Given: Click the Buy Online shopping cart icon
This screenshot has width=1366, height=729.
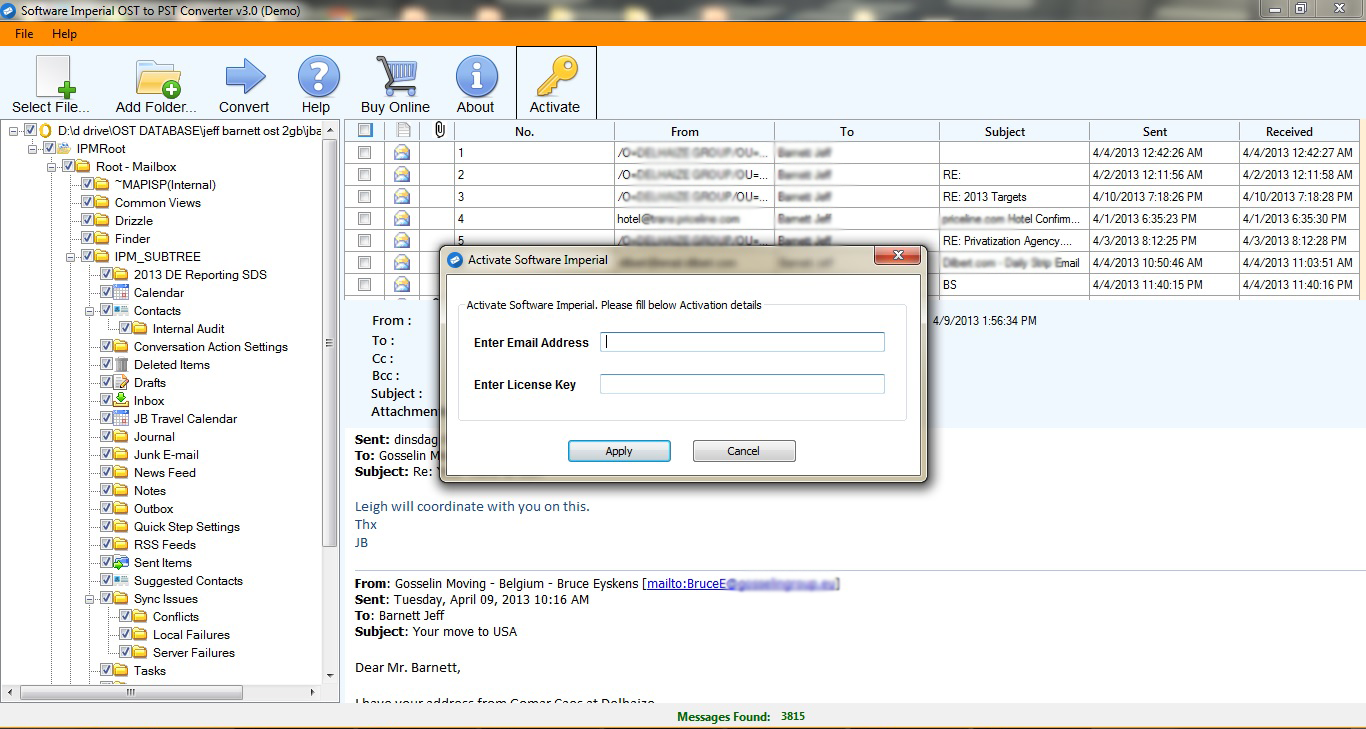Looking at the screenshot, I should click(395, 76).
